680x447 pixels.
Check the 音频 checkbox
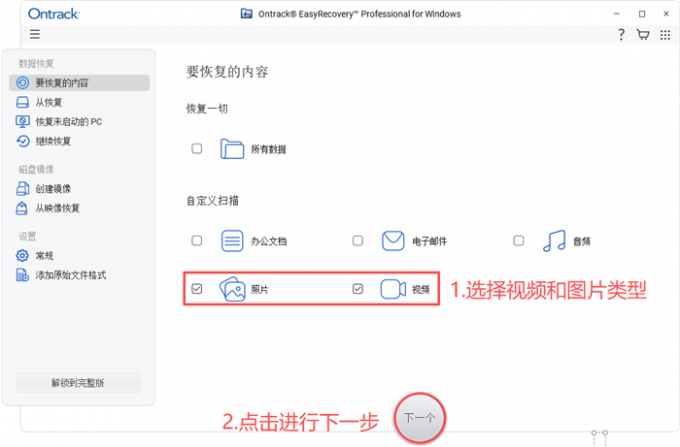click(519, 241)
